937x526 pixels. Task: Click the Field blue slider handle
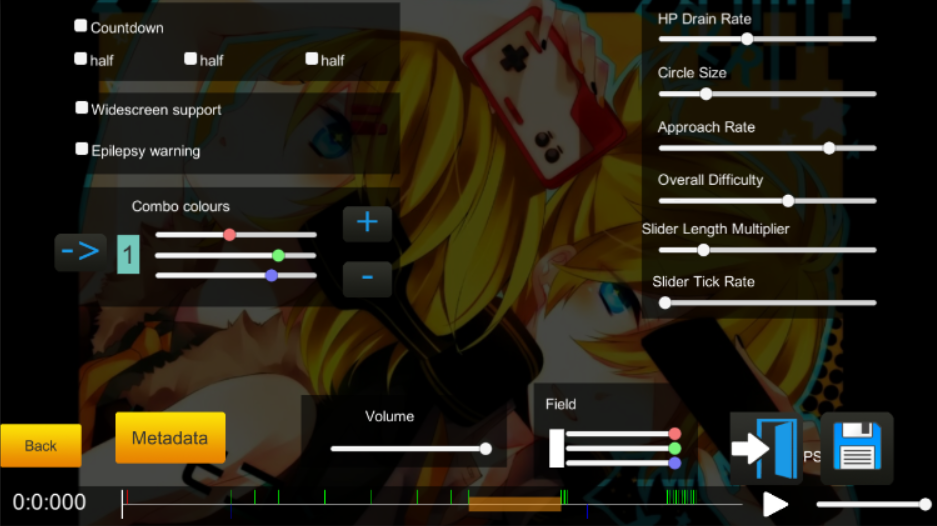pyautogui.click(x=675, y=463)
